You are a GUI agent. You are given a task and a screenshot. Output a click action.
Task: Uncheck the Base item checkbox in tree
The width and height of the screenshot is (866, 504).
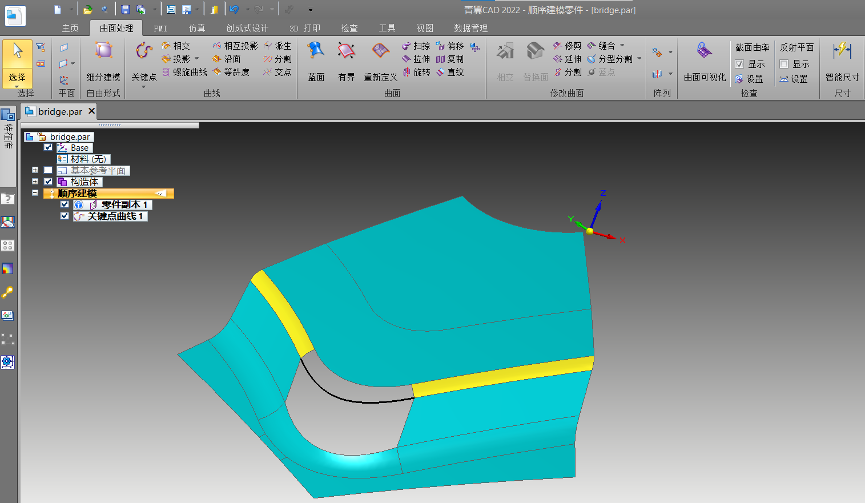pos(48,147)
